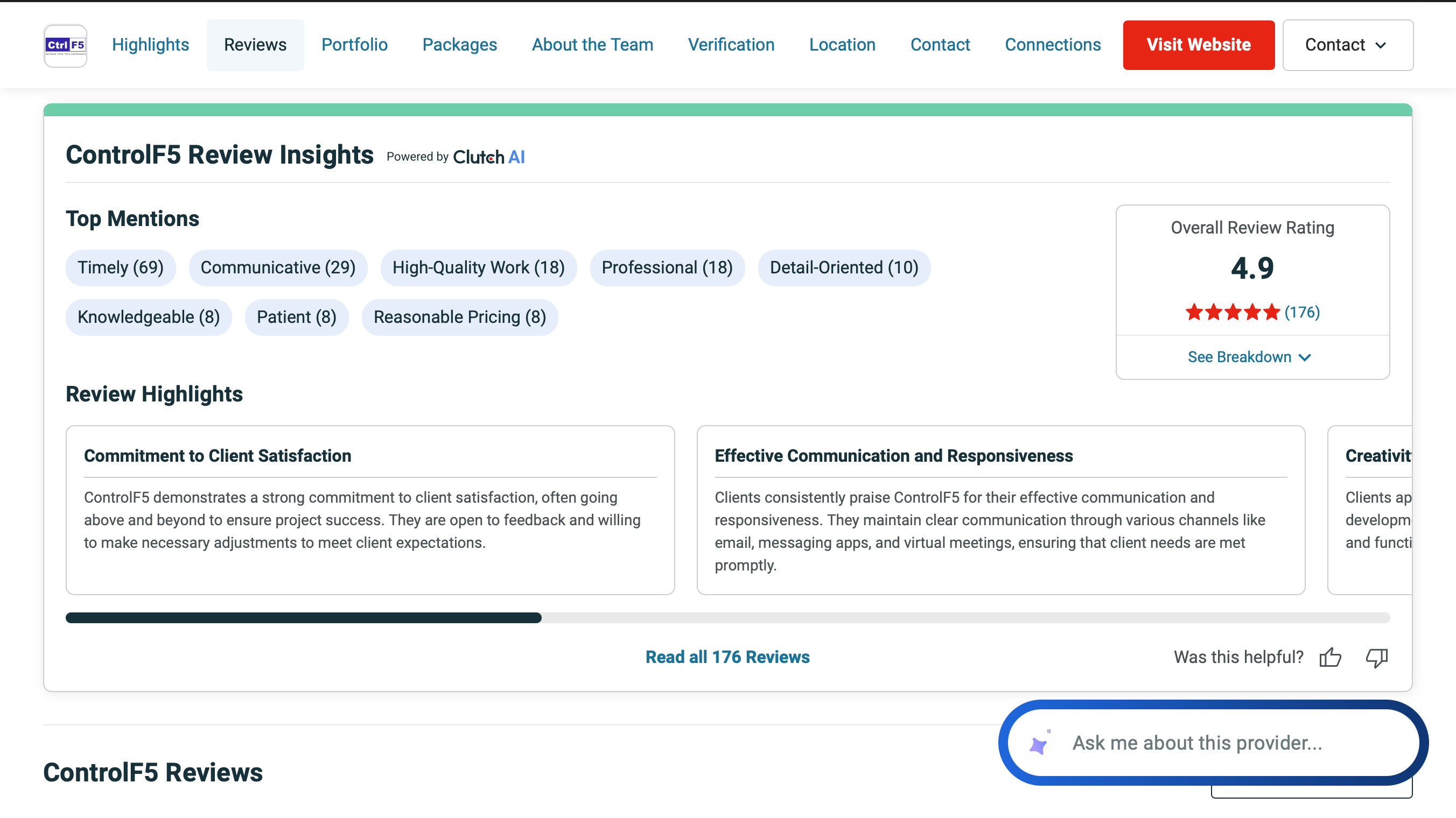Click the Clutch AI logo
The width and height of the screenshot is (1456, 818).
[x=489, y=157]
